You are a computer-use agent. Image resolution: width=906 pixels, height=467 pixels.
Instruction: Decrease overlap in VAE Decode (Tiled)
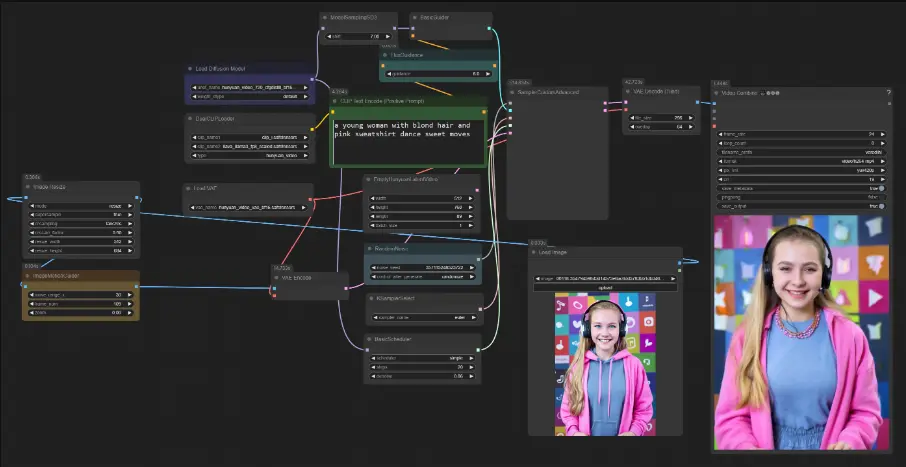(x=632, y=127)
